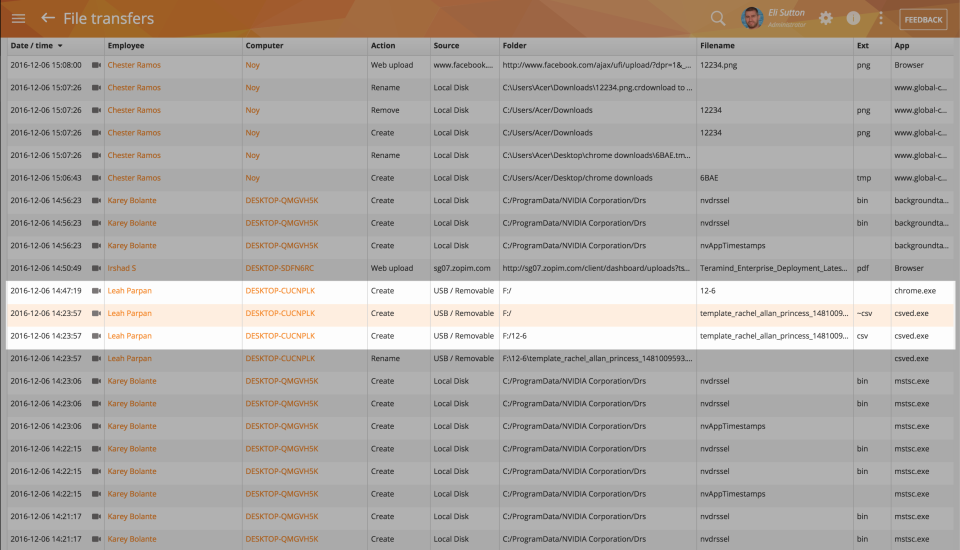Click video icon on the 14:50:49 row

coord(96,268)
